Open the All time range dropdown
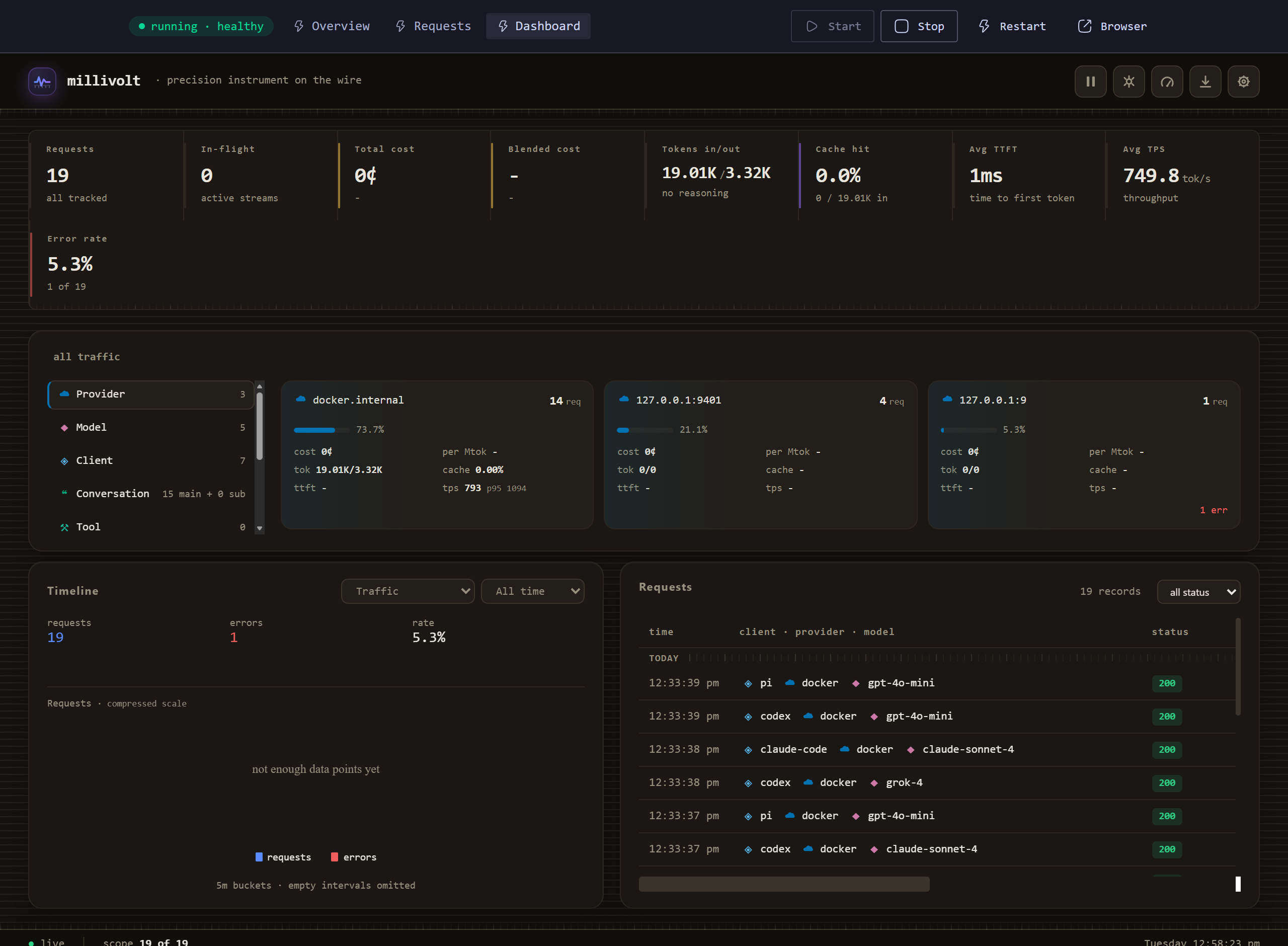The image size is (1288, 946). pyautogui.click(x=532, y=591)
